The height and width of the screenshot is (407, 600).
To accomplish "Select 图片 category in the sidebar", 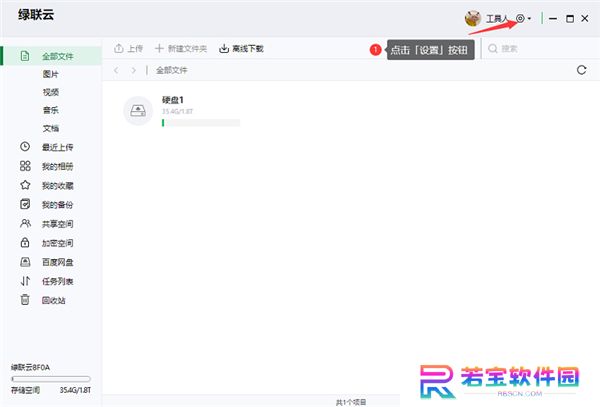I will (x=51, y=74).
